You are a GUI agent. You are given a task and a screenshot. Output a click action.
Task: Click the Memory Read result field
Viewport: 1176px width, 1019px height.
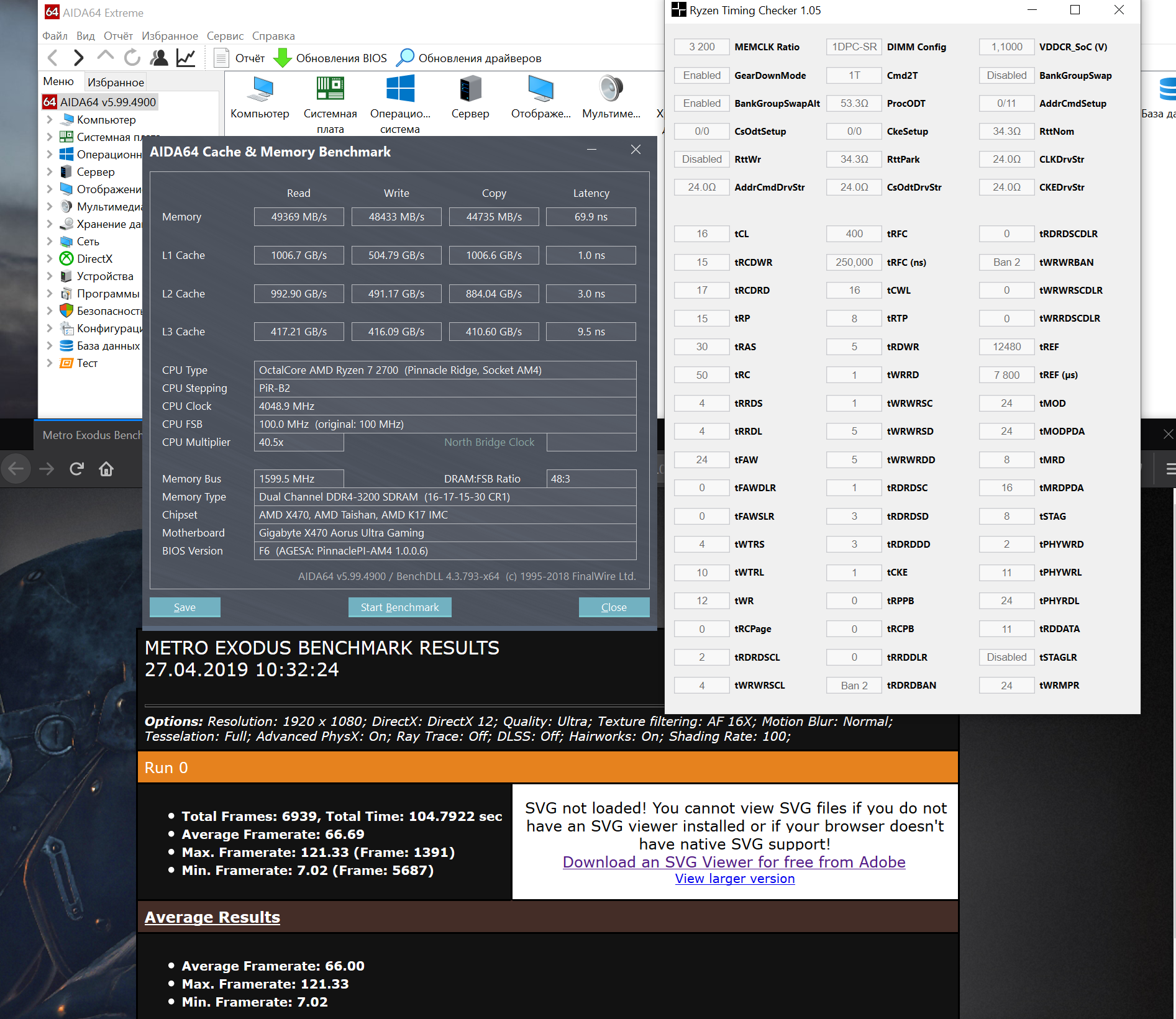(x=299, y=217)
